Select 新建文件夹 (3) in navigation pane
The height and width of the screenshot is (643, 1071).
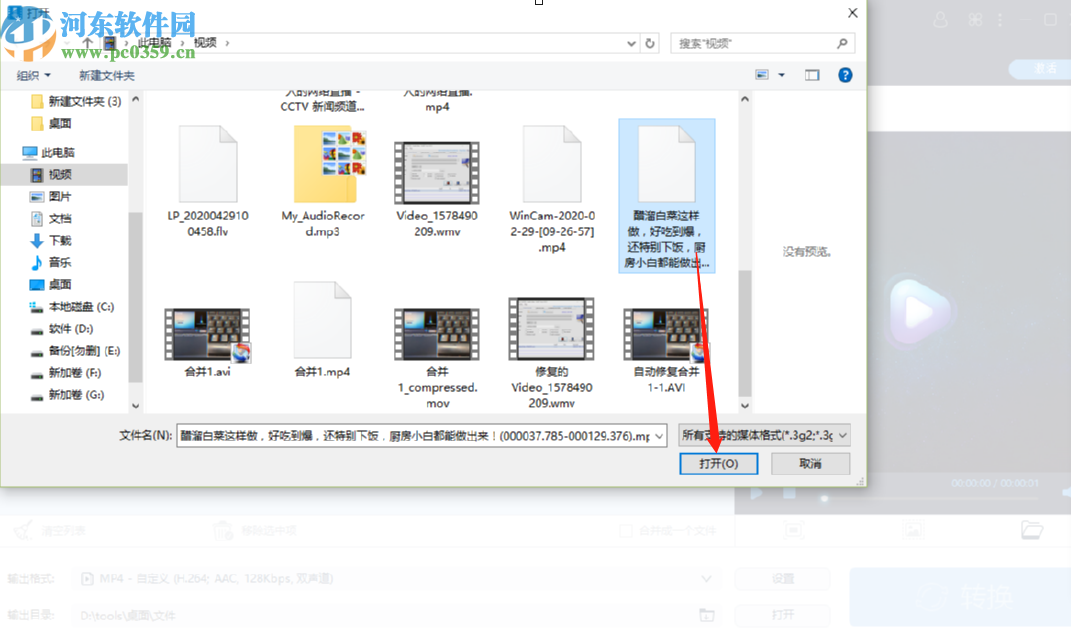pos(76,101)
